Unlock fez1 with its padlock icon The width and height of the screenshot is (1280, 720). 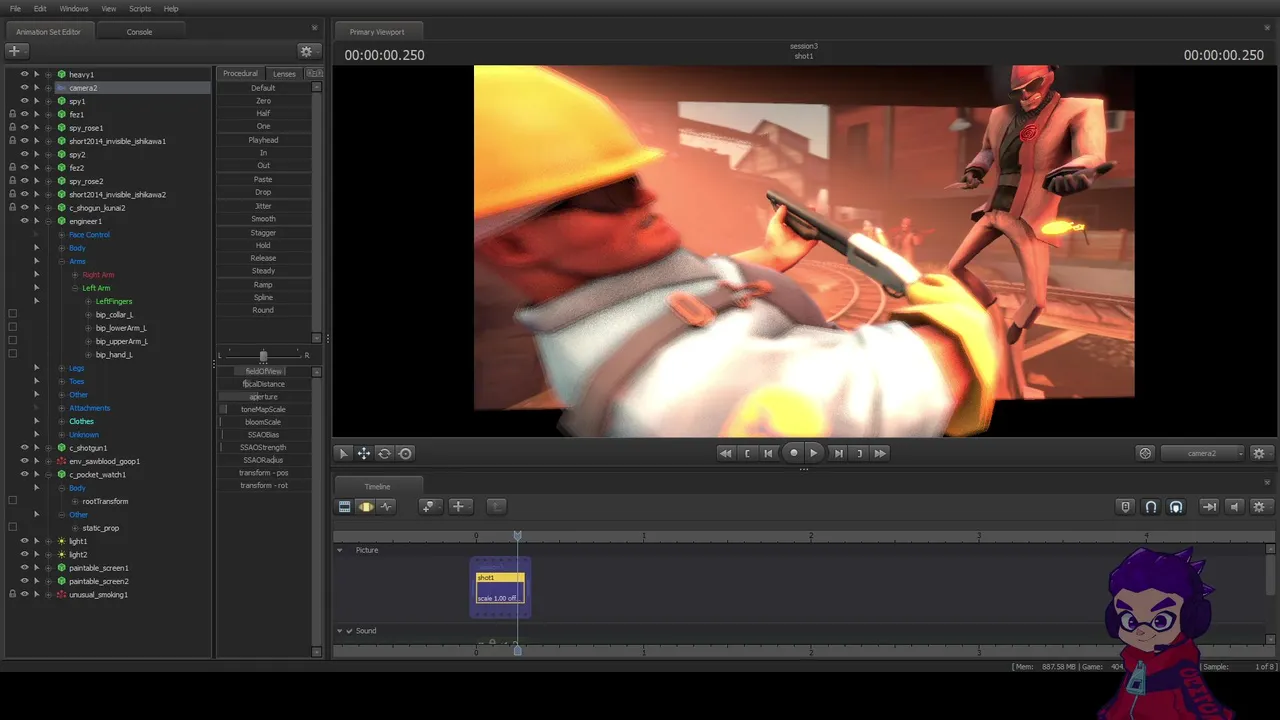12,114
